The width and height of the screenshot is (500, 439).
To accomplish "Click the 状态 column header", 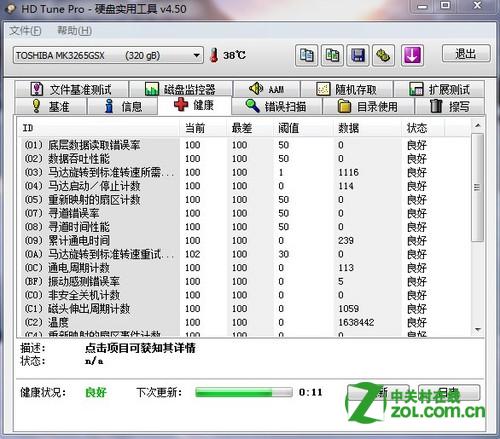I will pos(423,128).
